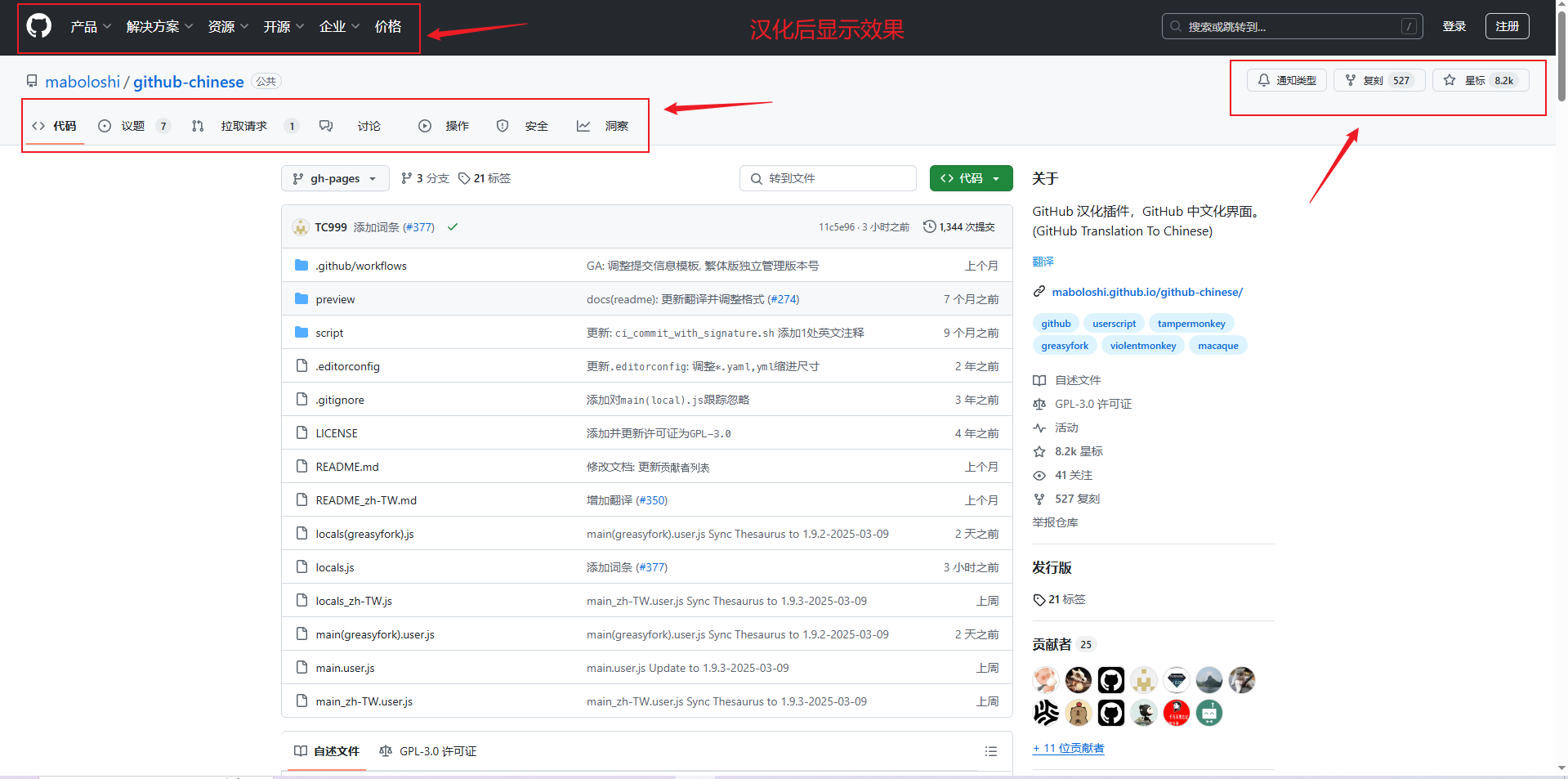Image resolution: width=1568 pixels, height=779 pixels.
Task: Click the star icon beside 8.2k 星标 in sidebar
Action: click(x=1039, y=451)
